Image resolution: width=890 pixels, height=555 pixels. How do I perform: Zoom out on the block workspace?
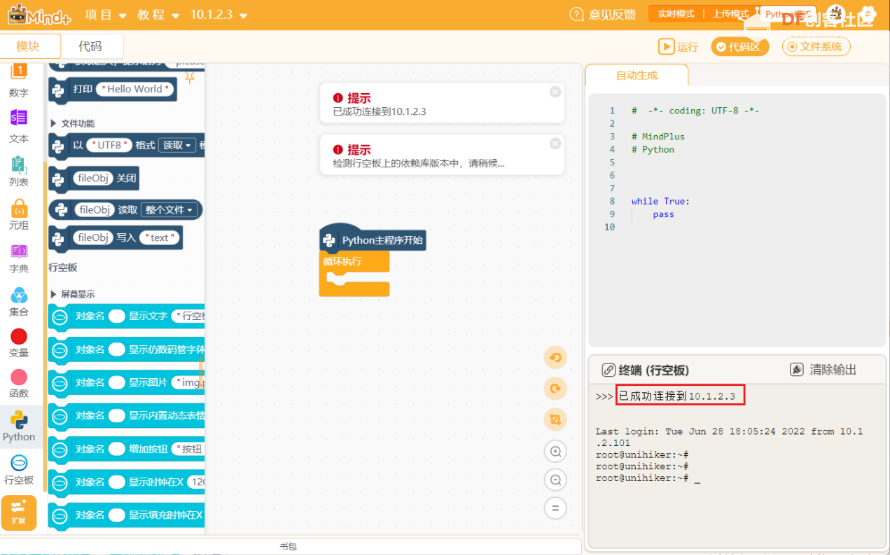pos(555,480)
